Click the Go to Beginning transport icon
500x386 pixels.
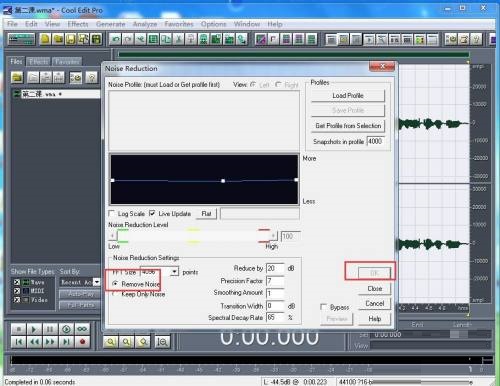[19, 342]
